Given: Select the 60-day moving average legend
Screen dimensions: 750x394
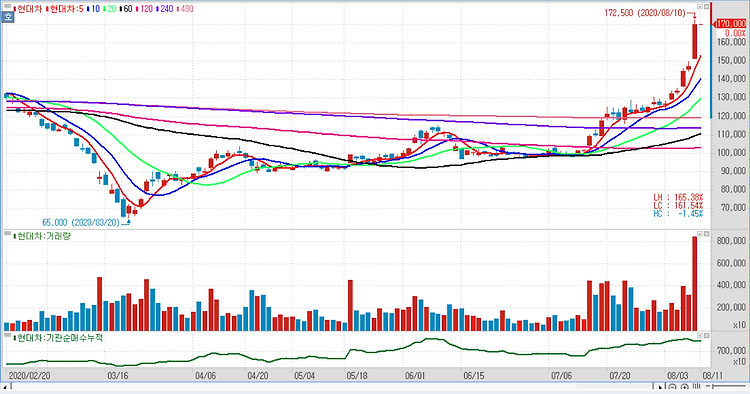Looking at the screenshot, I should point(125,9).
